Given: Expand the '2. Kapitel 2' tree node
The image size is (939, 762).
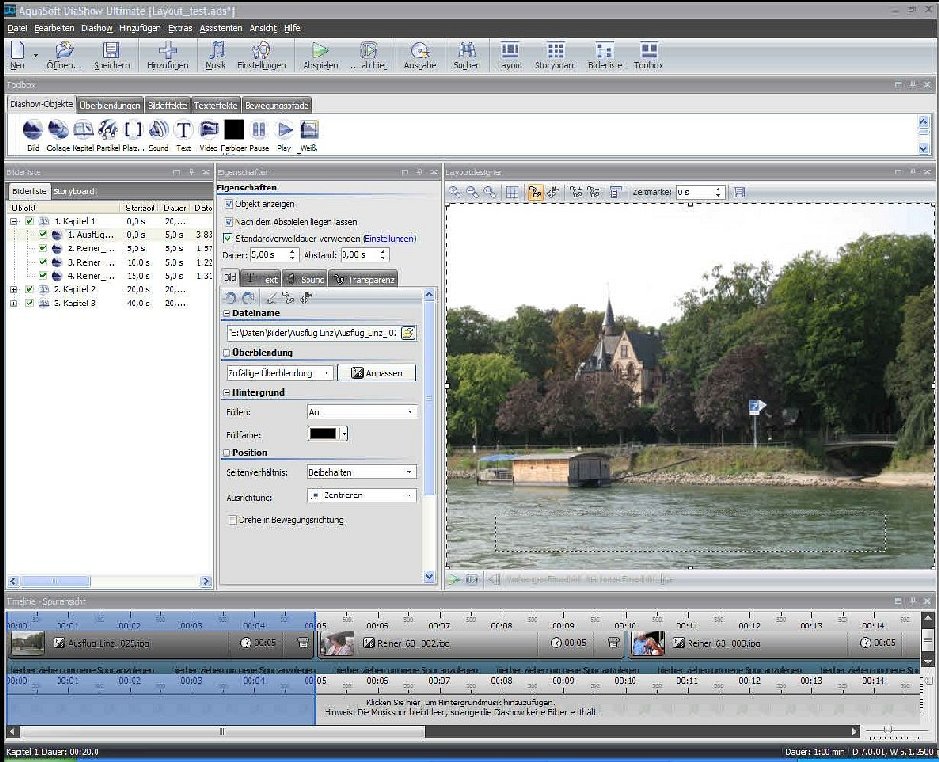Looking at the screenshot, I should click(14, 289).
